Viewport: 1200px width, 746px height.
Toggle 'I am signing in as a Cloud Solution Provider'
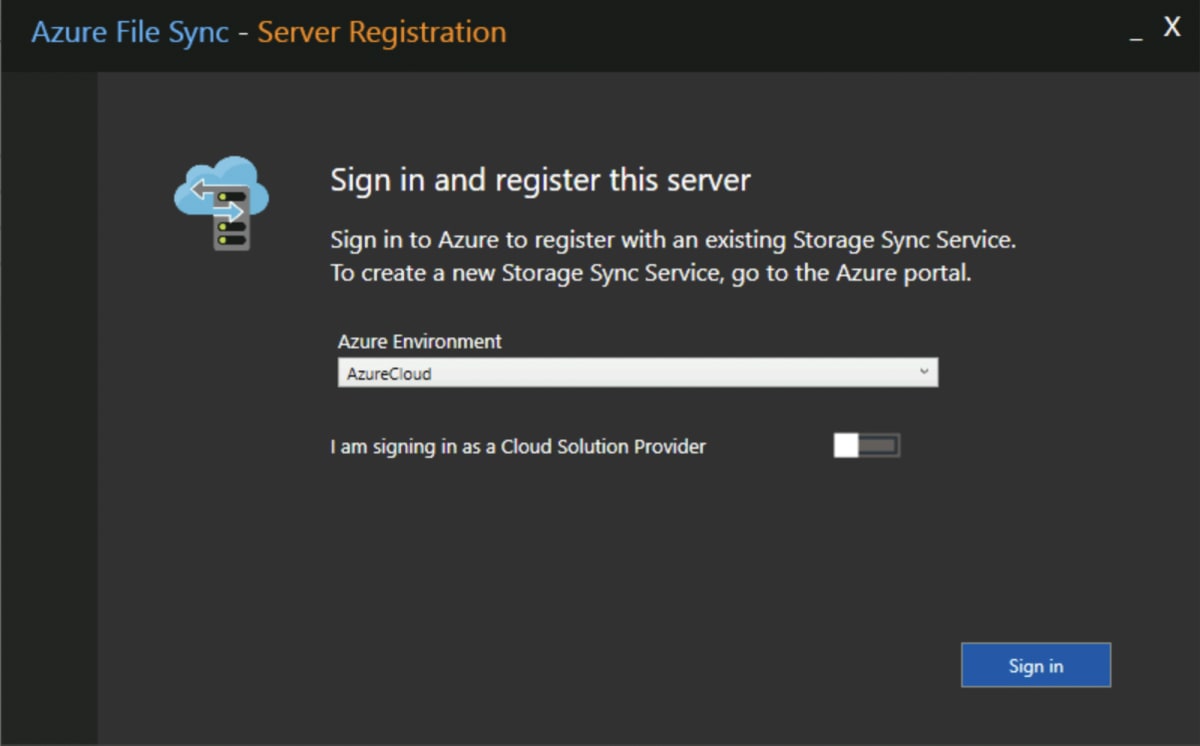pyautogui.click(x=866, y=444)
